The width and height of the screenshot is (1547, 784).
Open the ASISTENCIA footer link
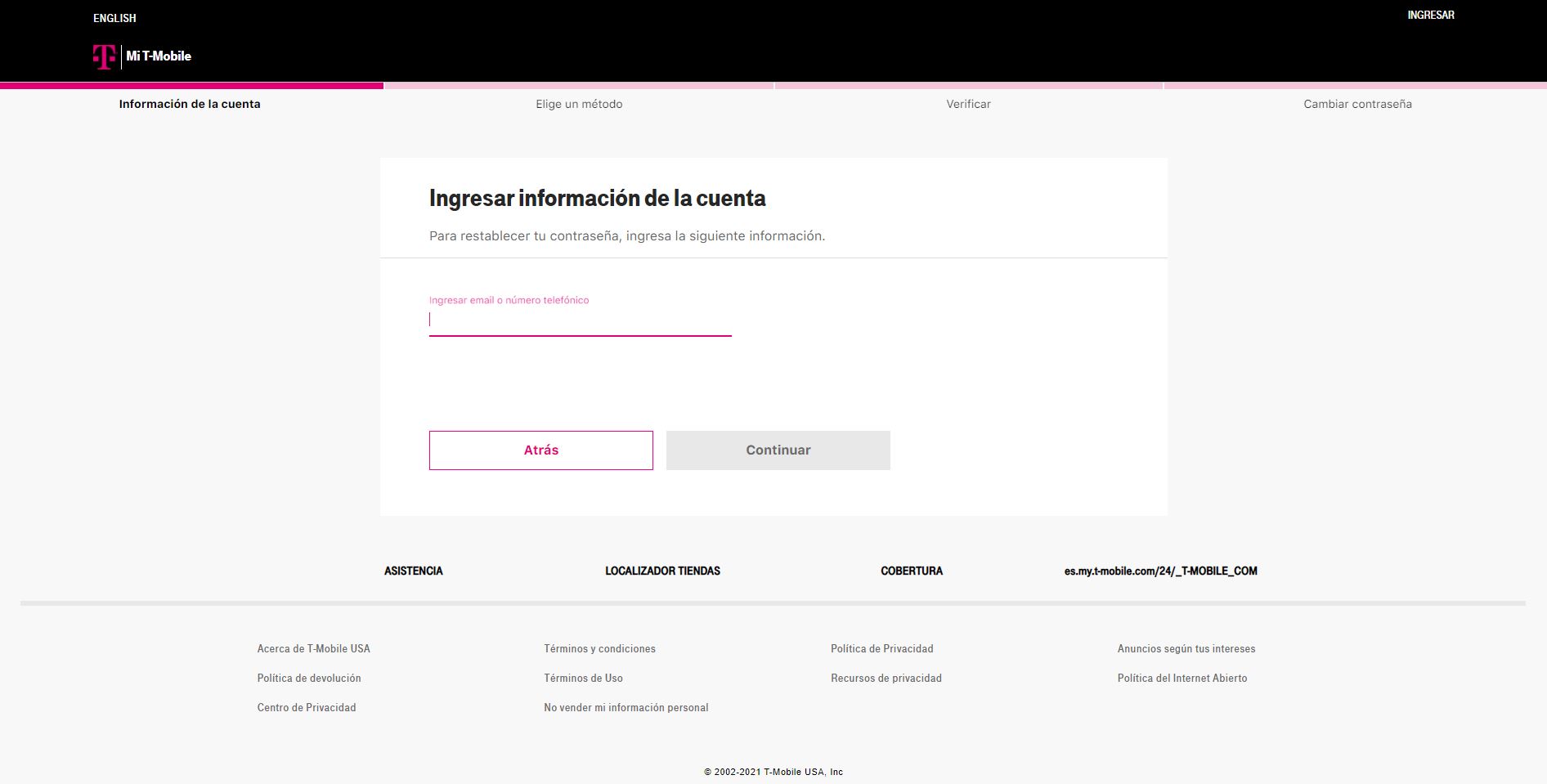[413, 571]
